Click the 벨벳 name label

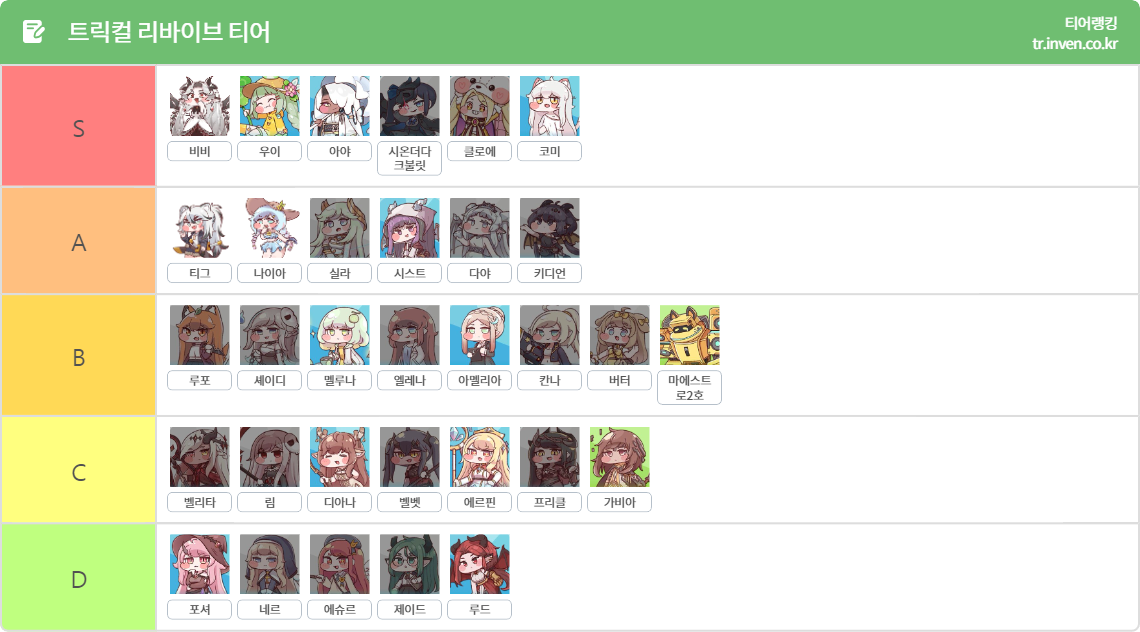tap(409, 502)
